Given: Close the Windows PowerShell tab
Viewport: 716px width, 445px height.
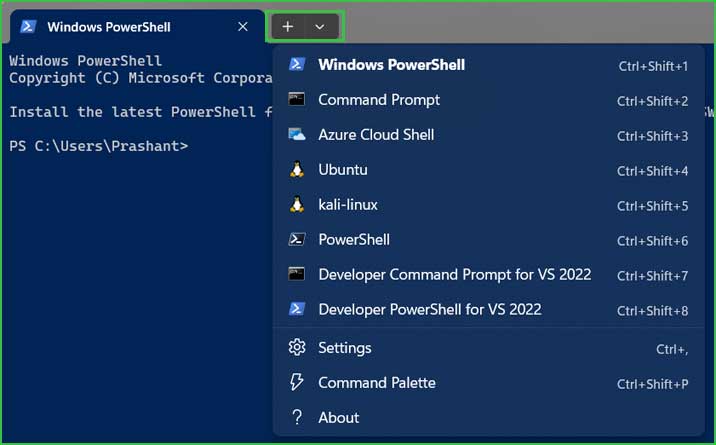Looking at the screenshot, I should point(243,26).
